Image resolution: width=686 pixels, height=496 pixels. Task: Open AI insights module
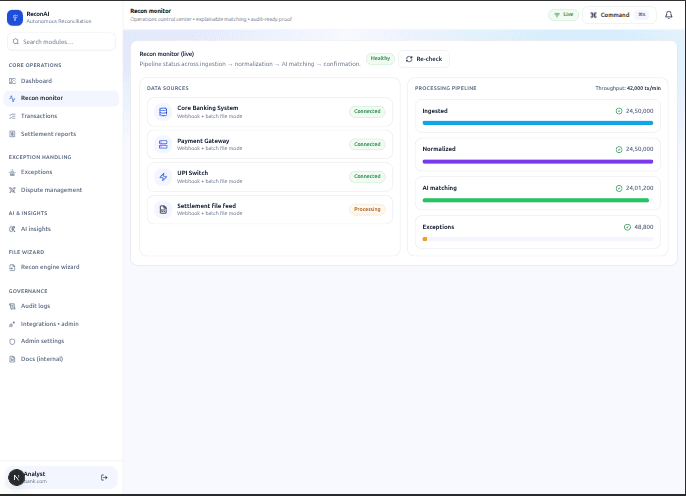(x=61, y=229)
